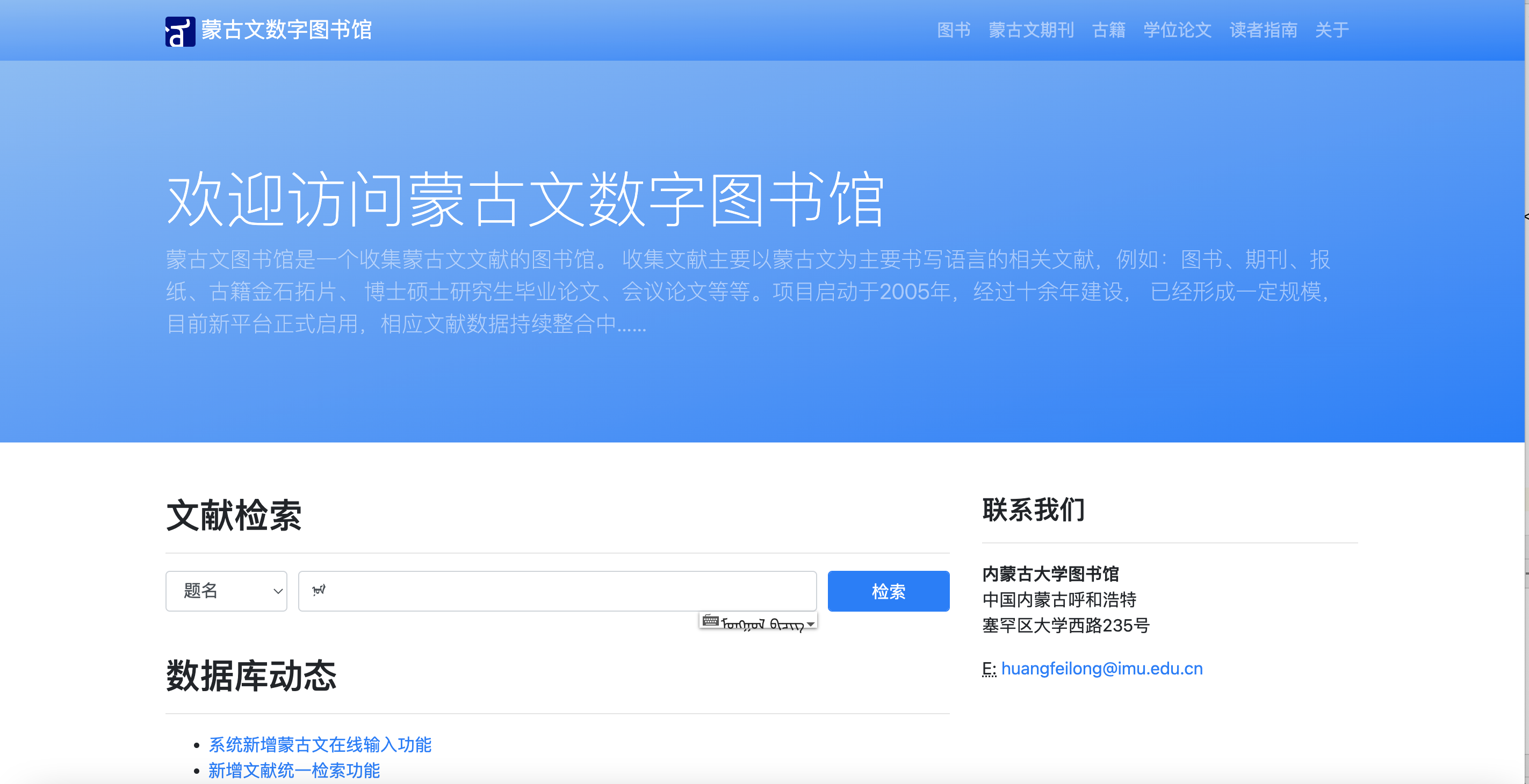This screenshot has width=1529, height=784.
Task: Open the 蒙古文期刊 section
Action: tap(1032, 30)
